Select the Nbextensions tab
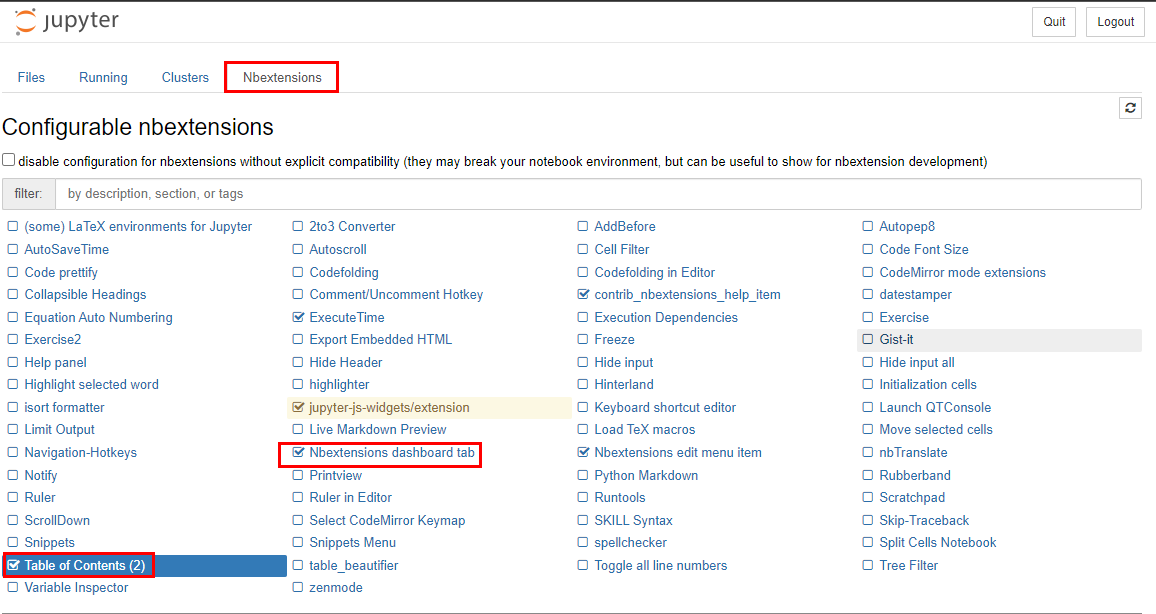 (282, 77)
